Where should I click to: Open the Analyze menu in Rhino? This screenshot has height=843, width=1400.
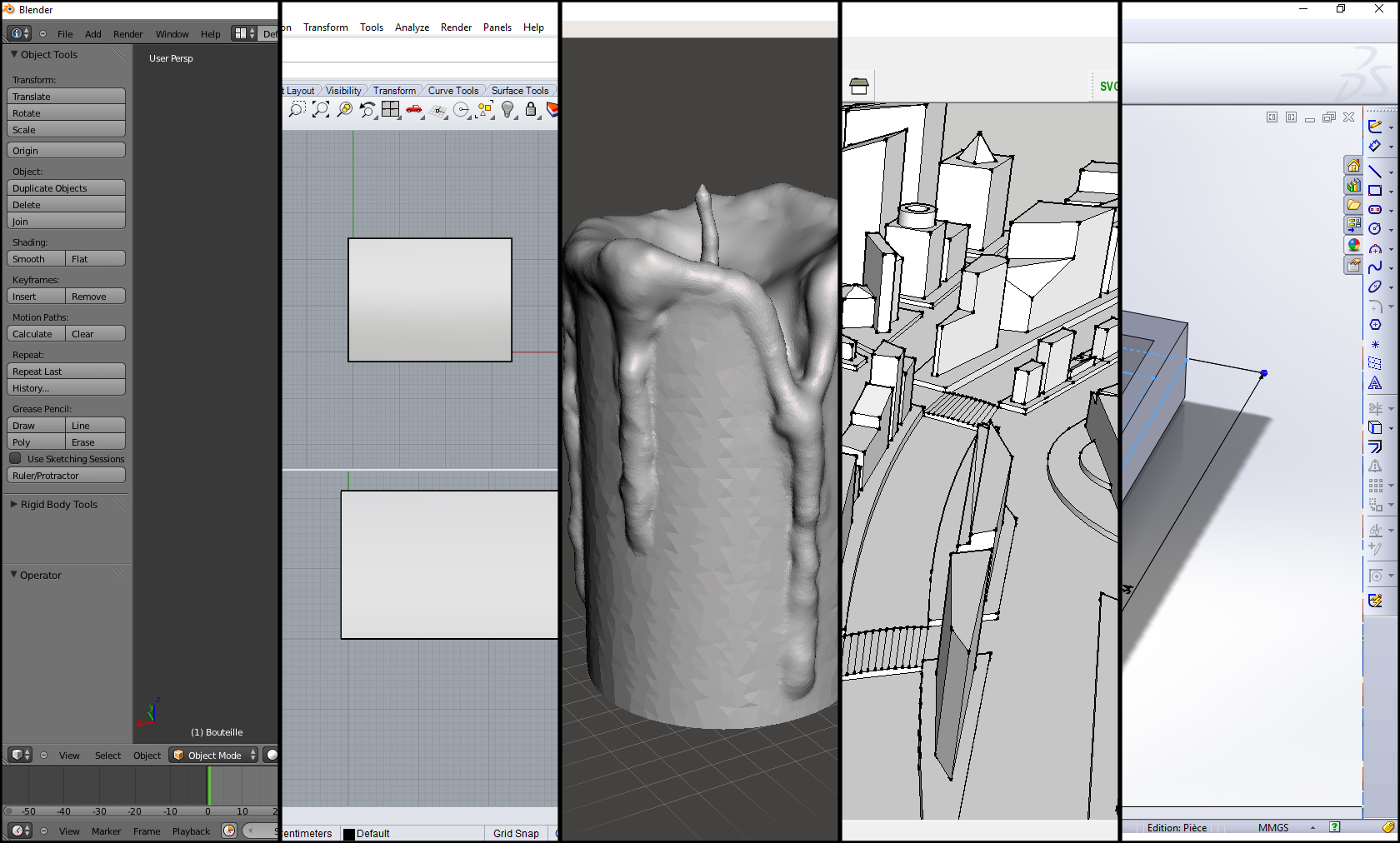[x=412, y=27]
